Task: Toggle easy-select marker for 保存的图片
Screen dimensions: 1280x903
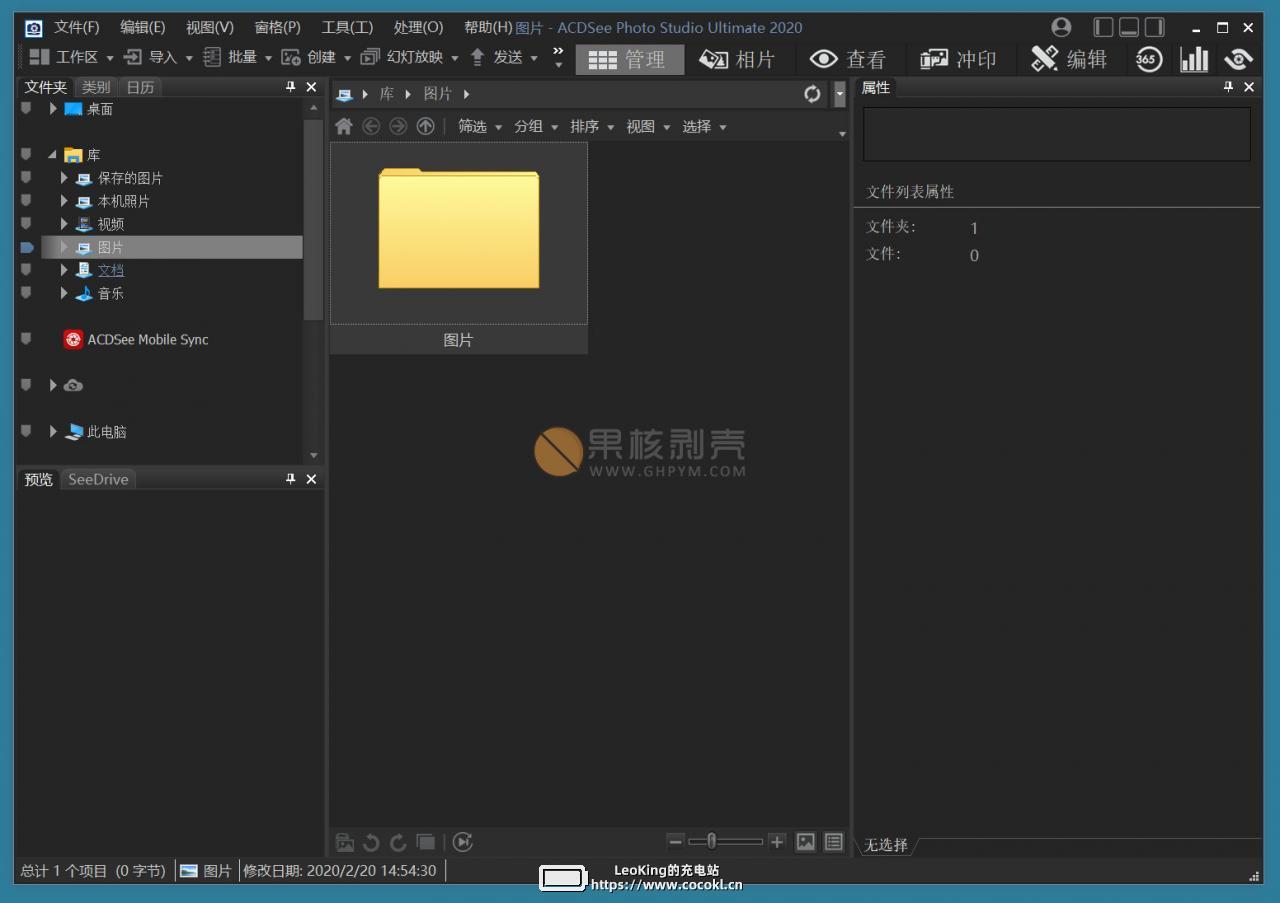Action: click(x=26, y=178)
